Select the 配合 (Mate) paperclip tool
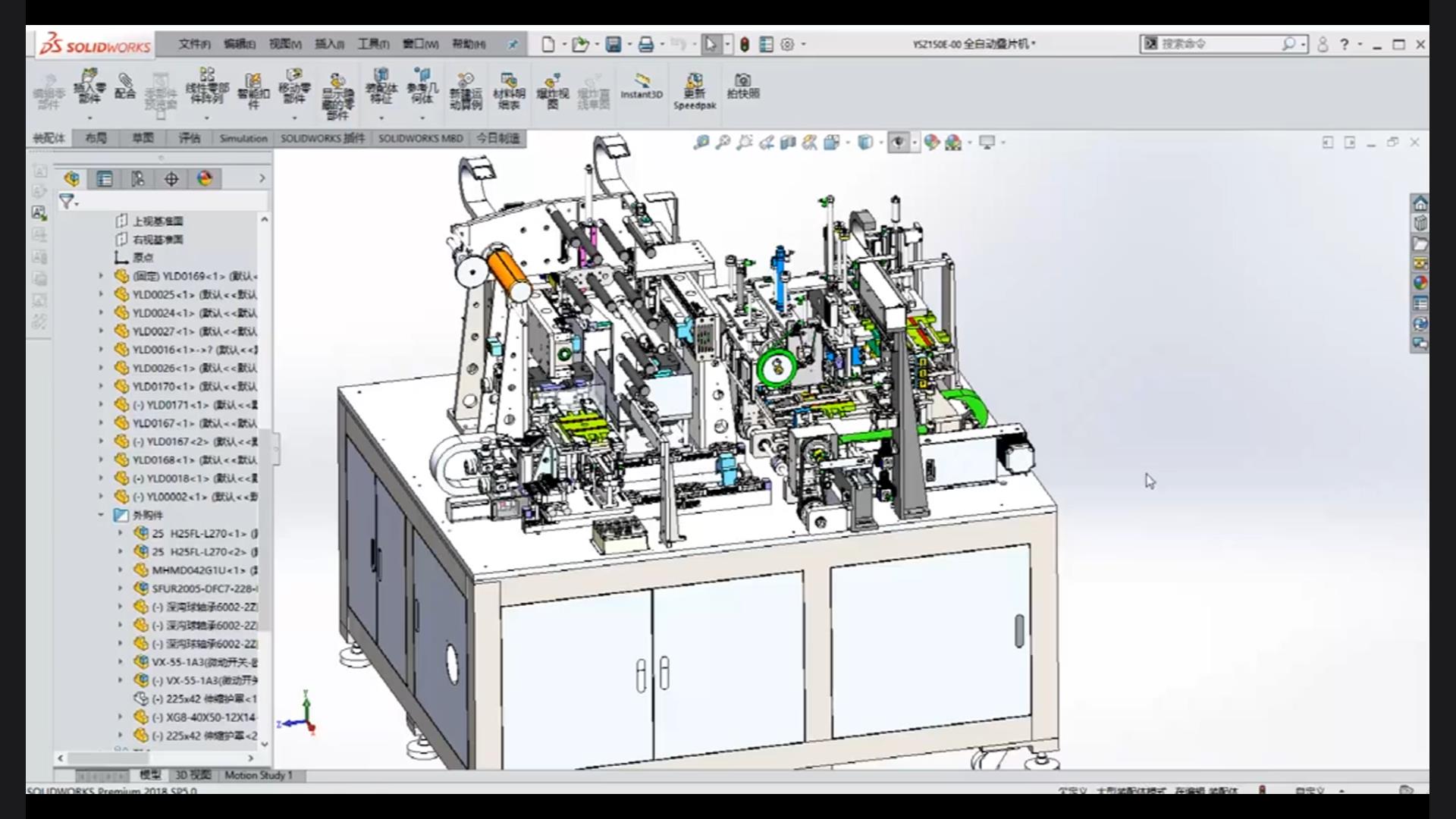Image resolution: width=1456 pixels, height=819 pixels. coord(125,86)
